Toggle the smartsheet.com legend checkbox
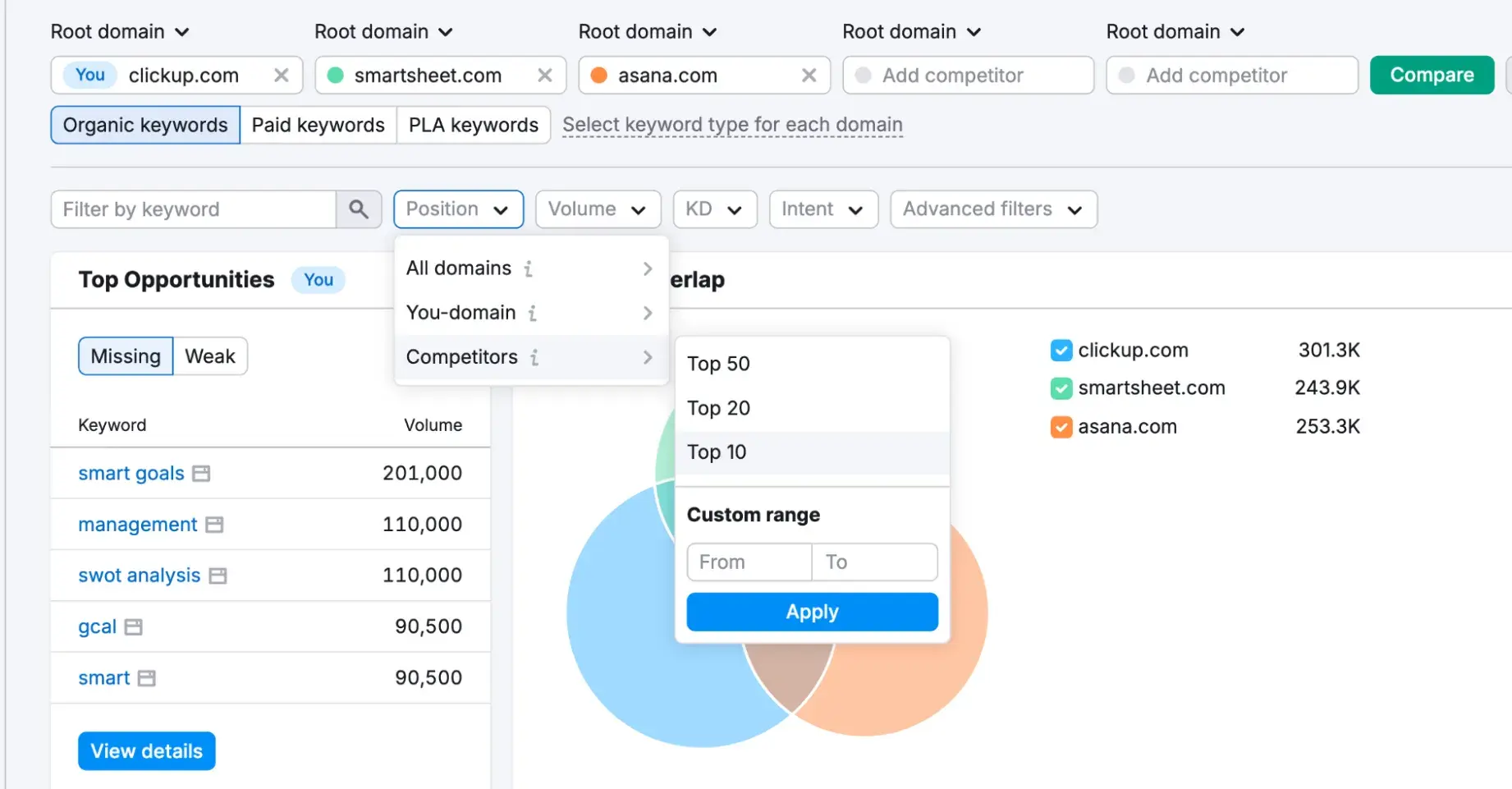 click(1061, 388)
